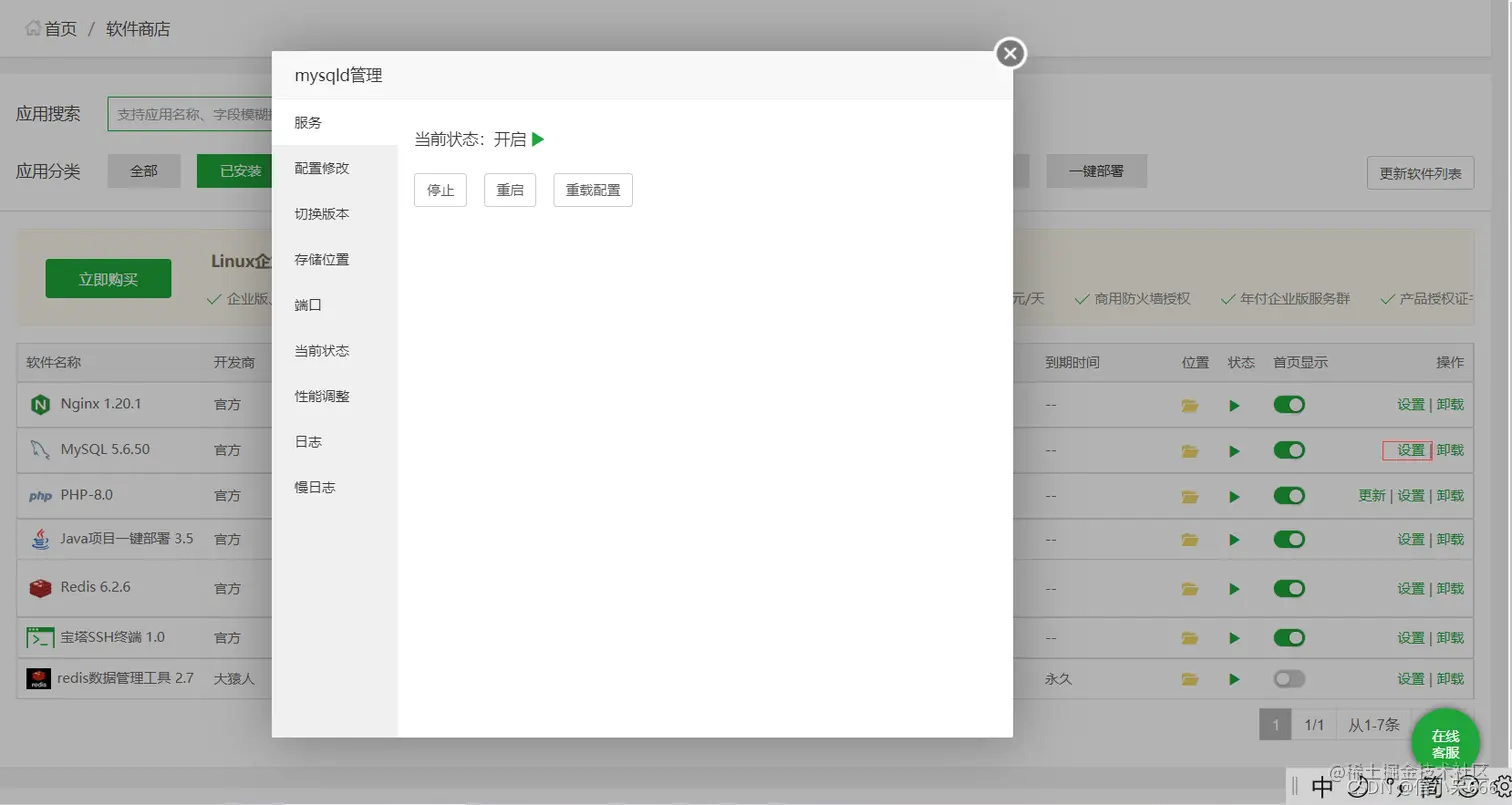Click the 重载配置 button
Image resolution: width=1512 pixels, height=805 pixels.
coord(593,190)
